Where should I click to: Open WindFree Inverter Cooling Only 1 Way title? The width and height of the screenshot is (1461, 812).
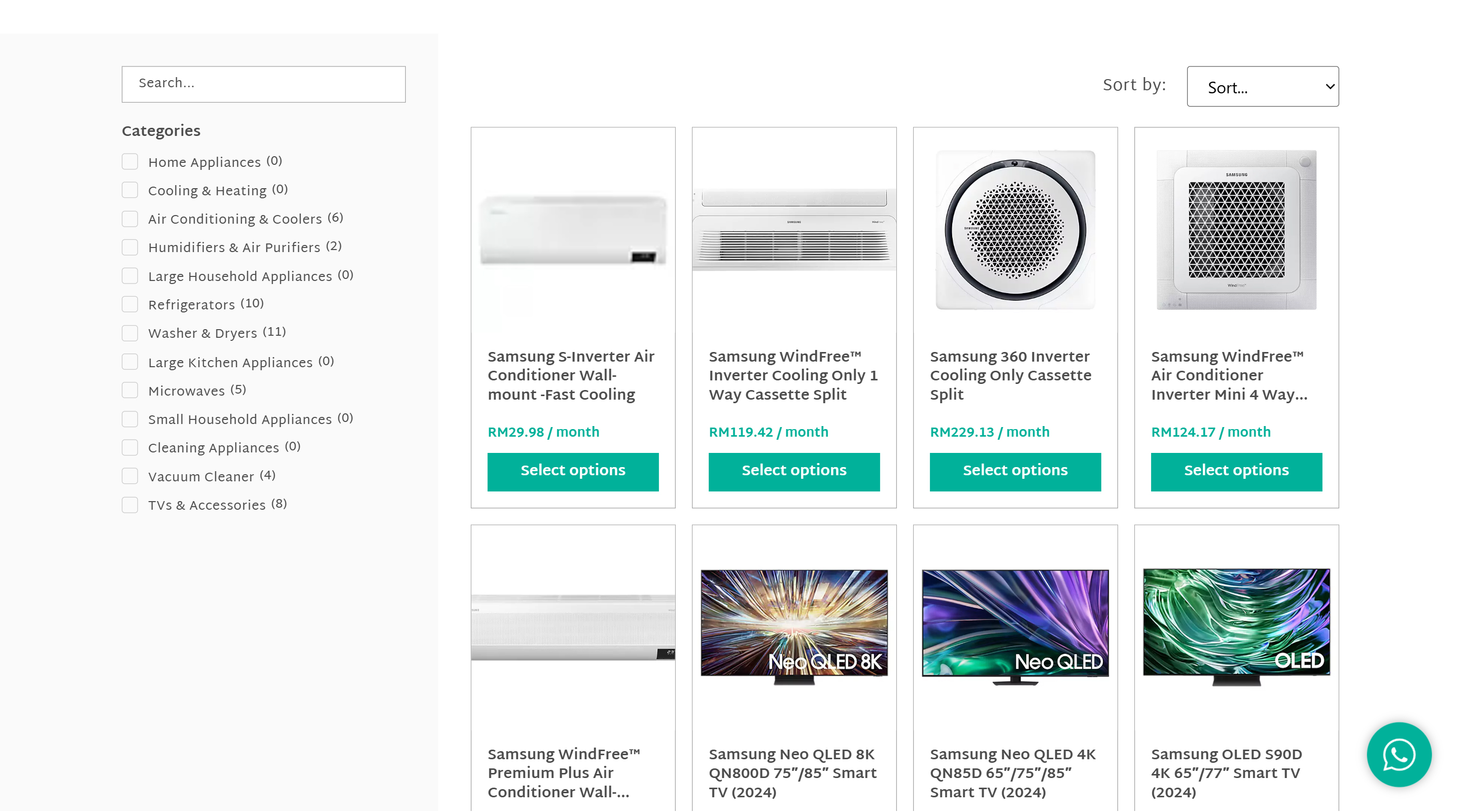point(793,375)
